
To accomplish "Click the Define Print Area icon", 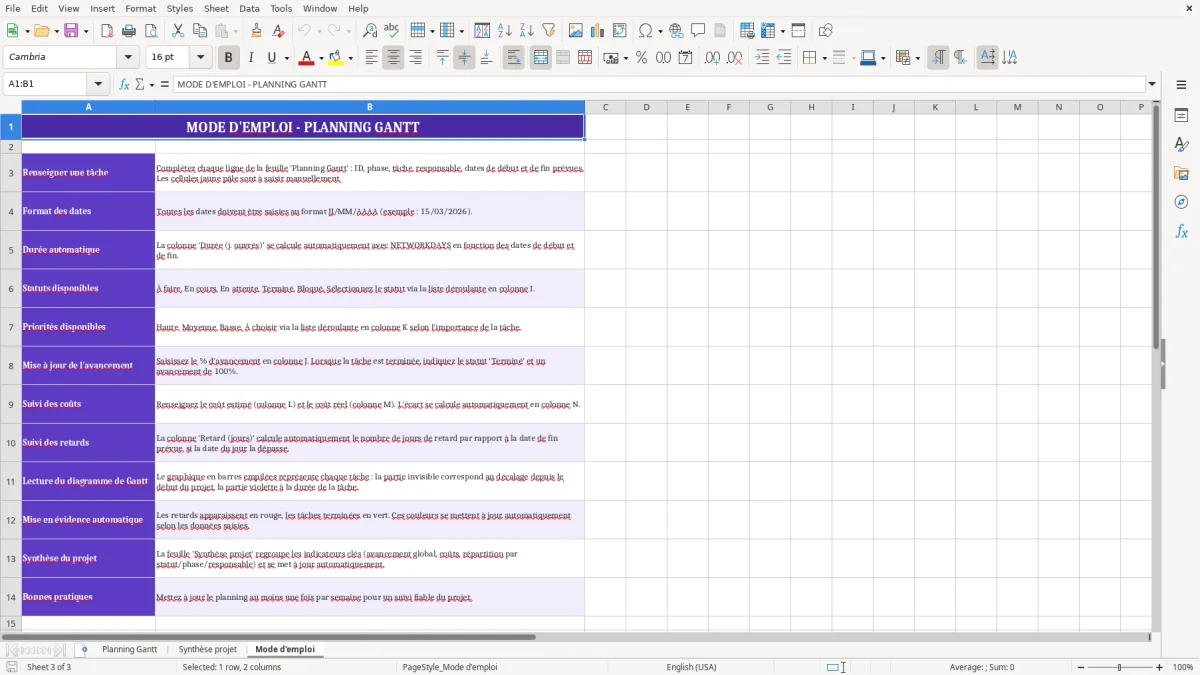I will pos(746,31).
